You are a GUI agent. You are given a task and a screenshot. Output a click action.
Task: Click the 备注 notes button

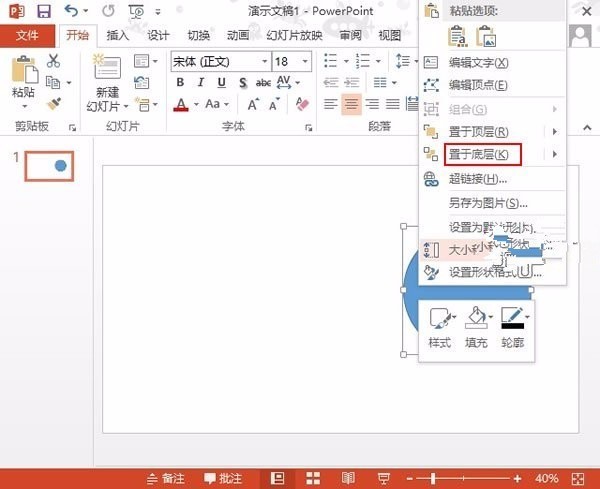pos(165,478)
